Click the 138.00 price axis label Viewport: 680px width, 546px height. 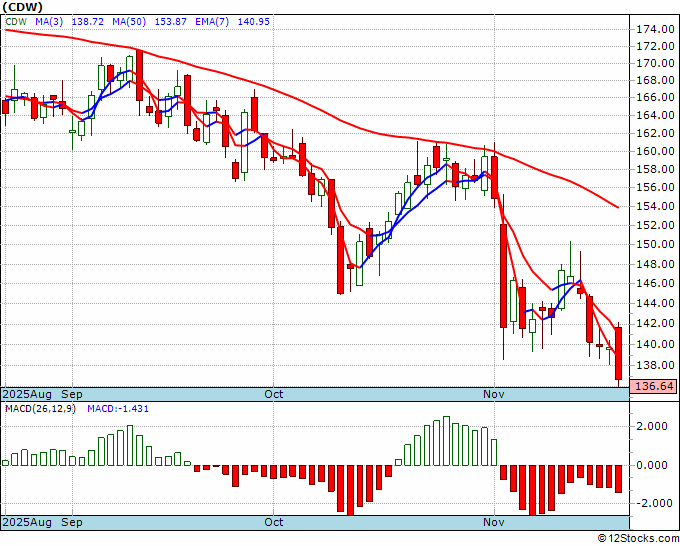tap(655, 365)
